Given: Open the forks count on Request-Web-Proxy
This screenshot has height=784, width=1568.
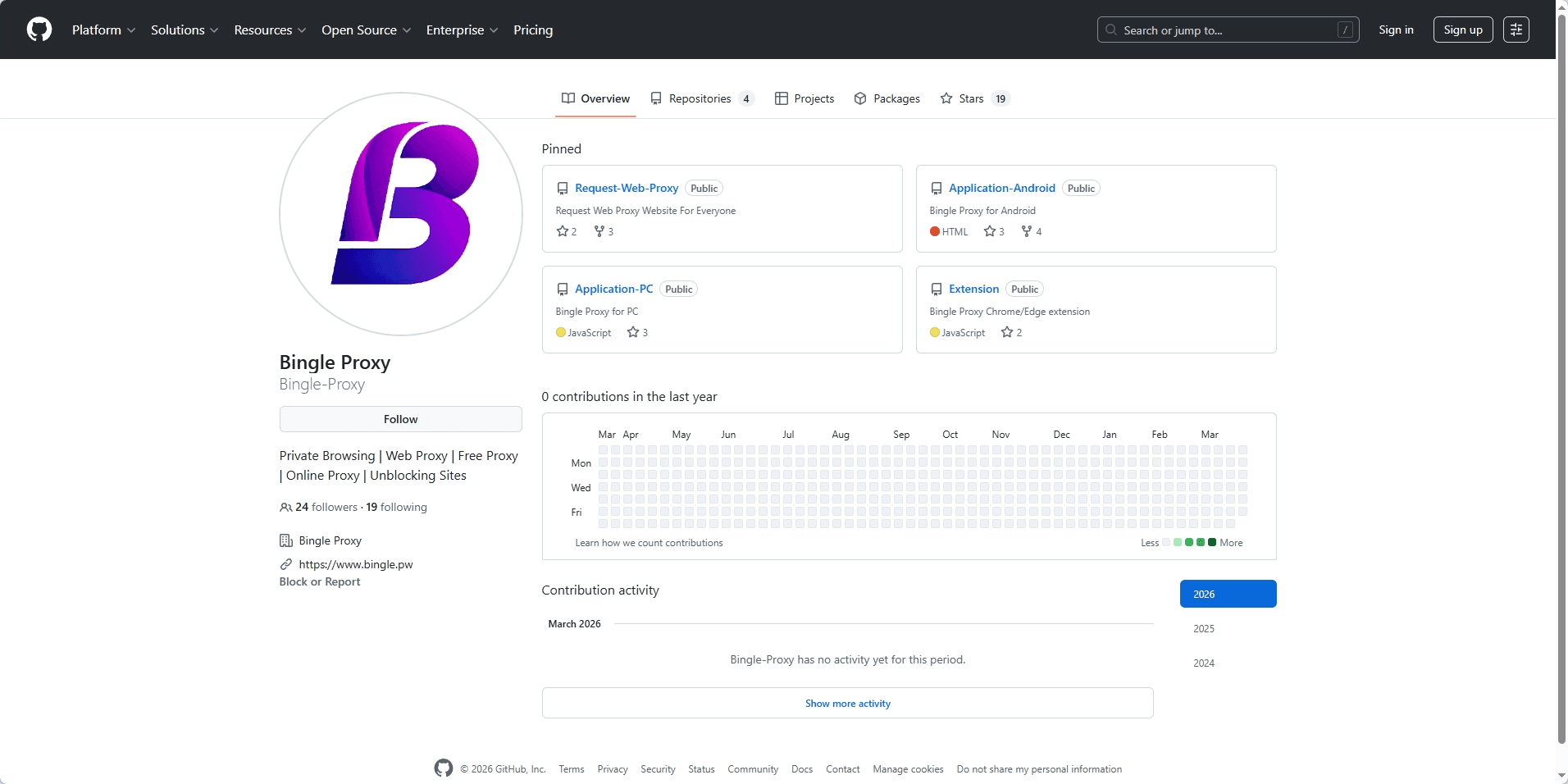Looking at the screenshot, I should pyautogui.click(x=604, y=231).
